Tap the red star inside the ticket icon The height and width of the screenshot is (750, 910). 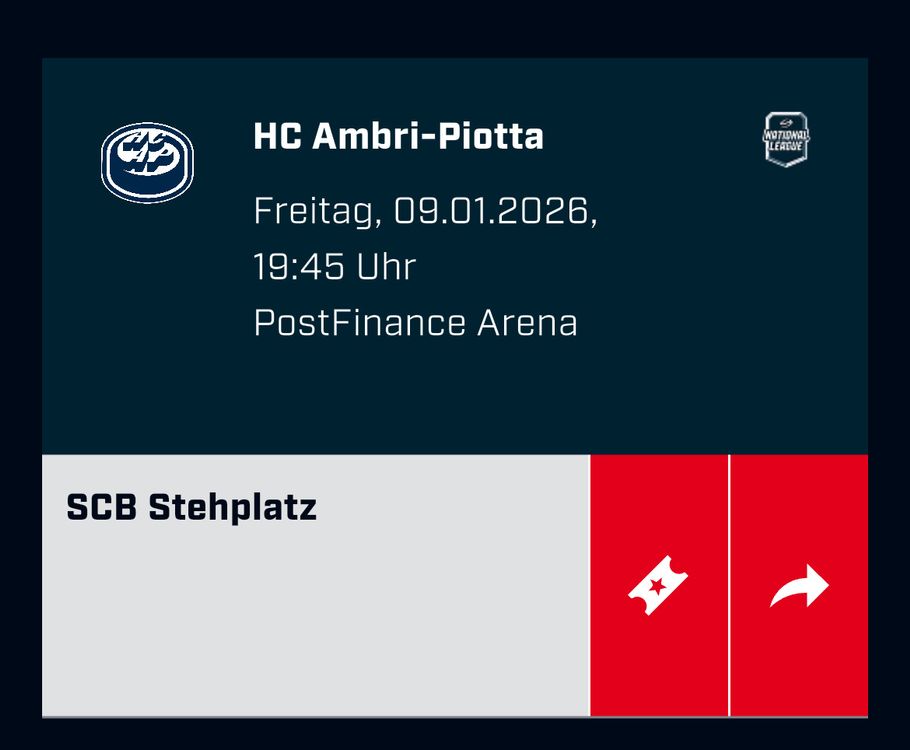[658, 586]
